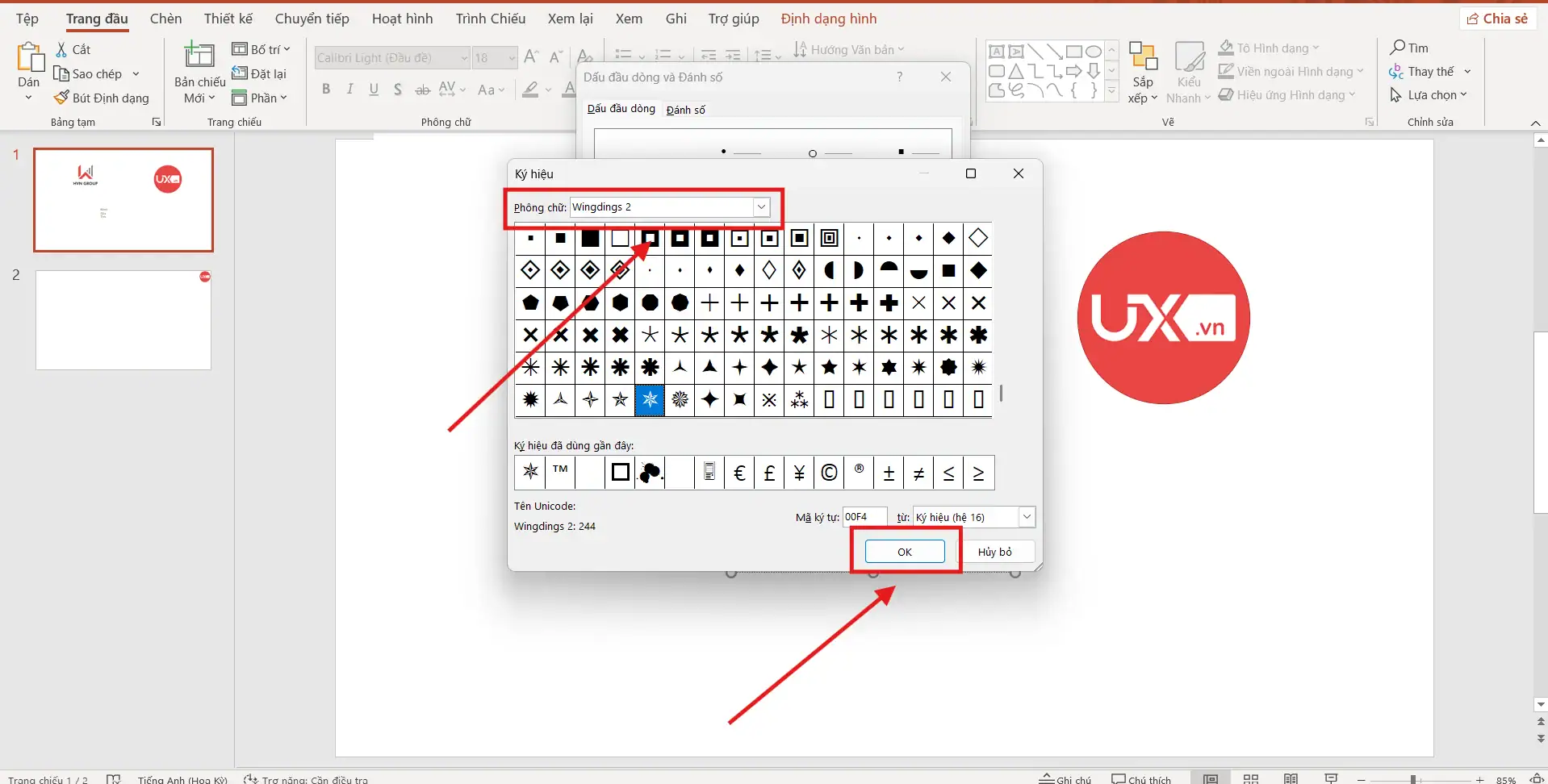
Task: Toggle strikethrough formatting
Action: click(x=422, y=90)
